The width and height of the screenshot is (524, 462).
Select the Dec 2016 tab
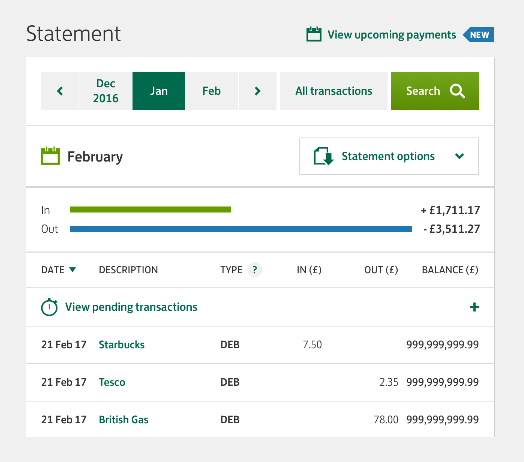click(106, 91)
